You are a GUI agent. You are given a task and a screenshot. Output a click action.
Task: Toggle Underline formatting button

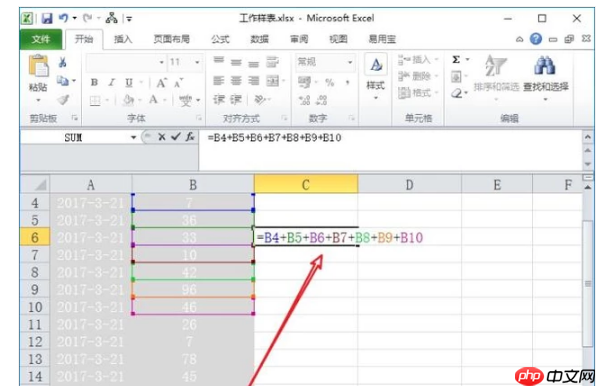[x=129, y=82]
